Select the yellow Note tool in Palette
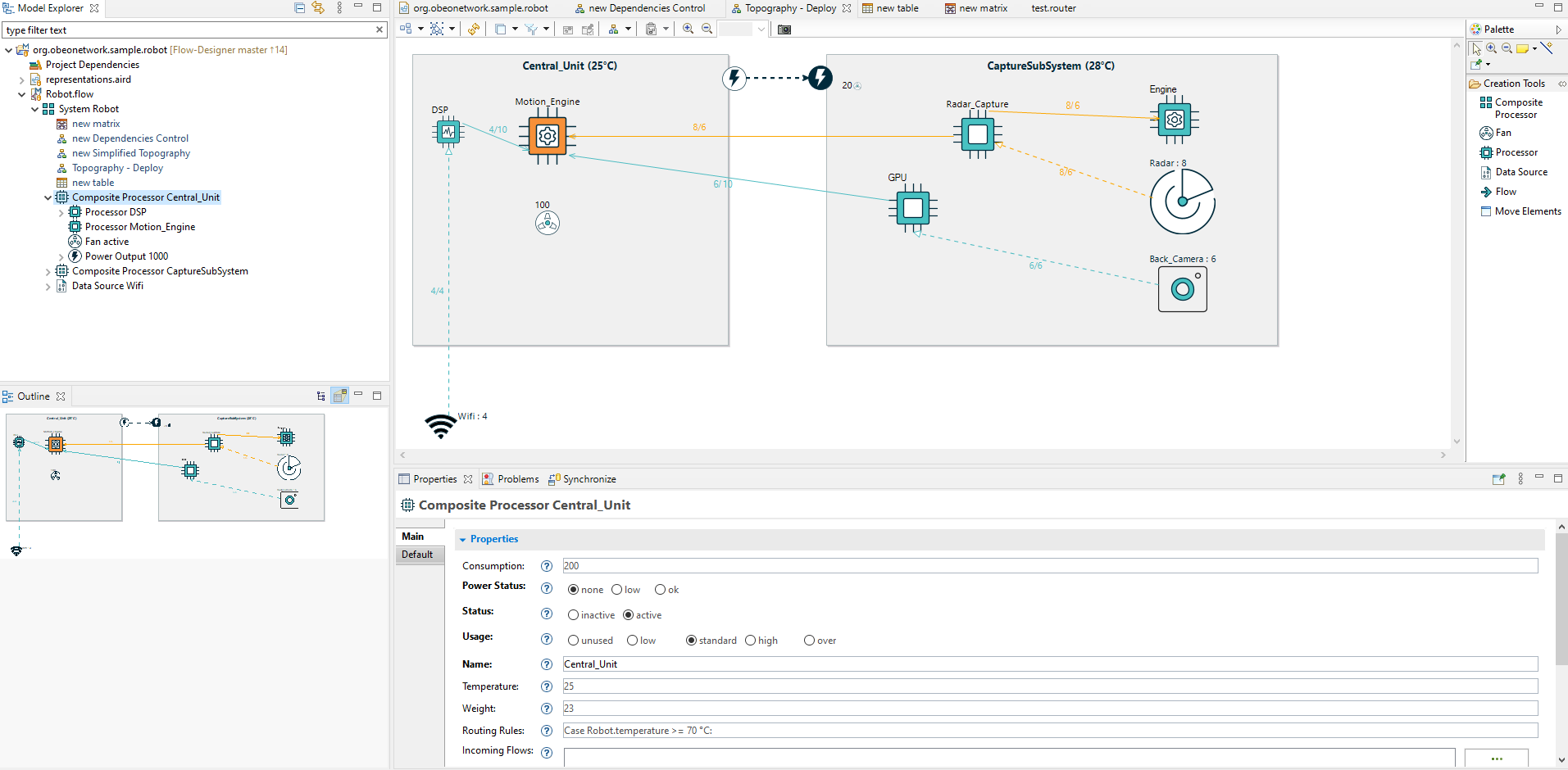Viewport: 1568px width, 770px height. [x=1522, y=48]
